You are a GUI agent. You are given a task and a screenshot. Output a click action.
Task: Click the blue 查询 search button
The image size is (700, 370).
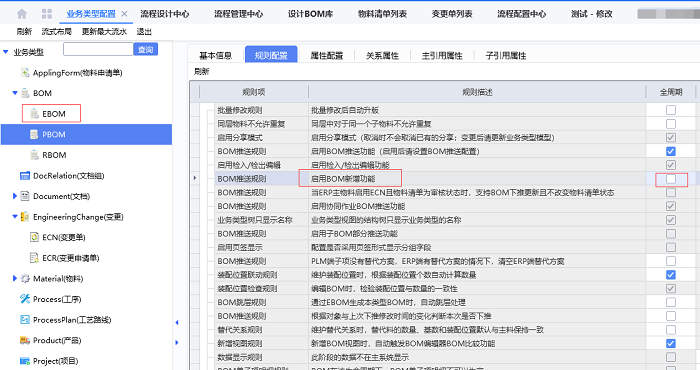tap(146, 49)
